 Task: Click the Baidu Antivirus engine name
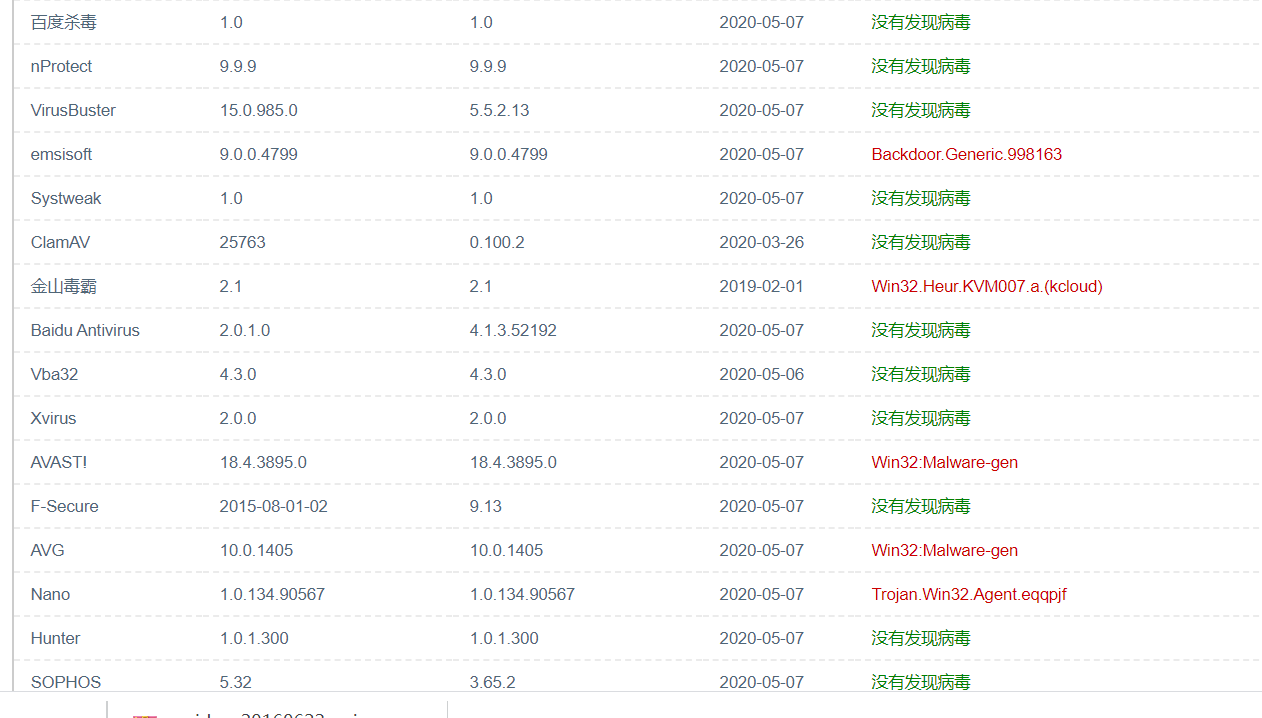[x=85, y=330]
